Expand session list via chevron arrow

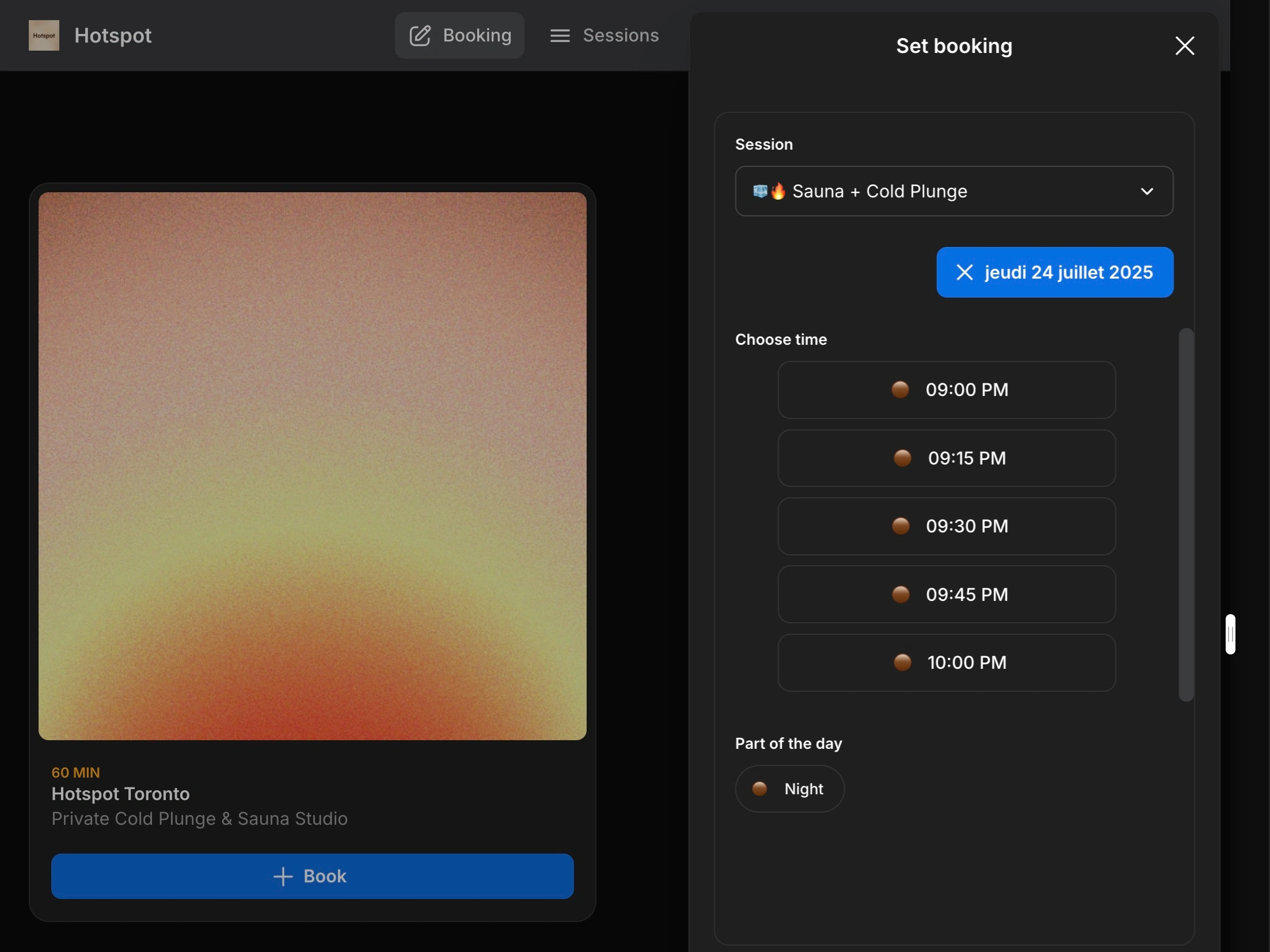coord(1147,191)
